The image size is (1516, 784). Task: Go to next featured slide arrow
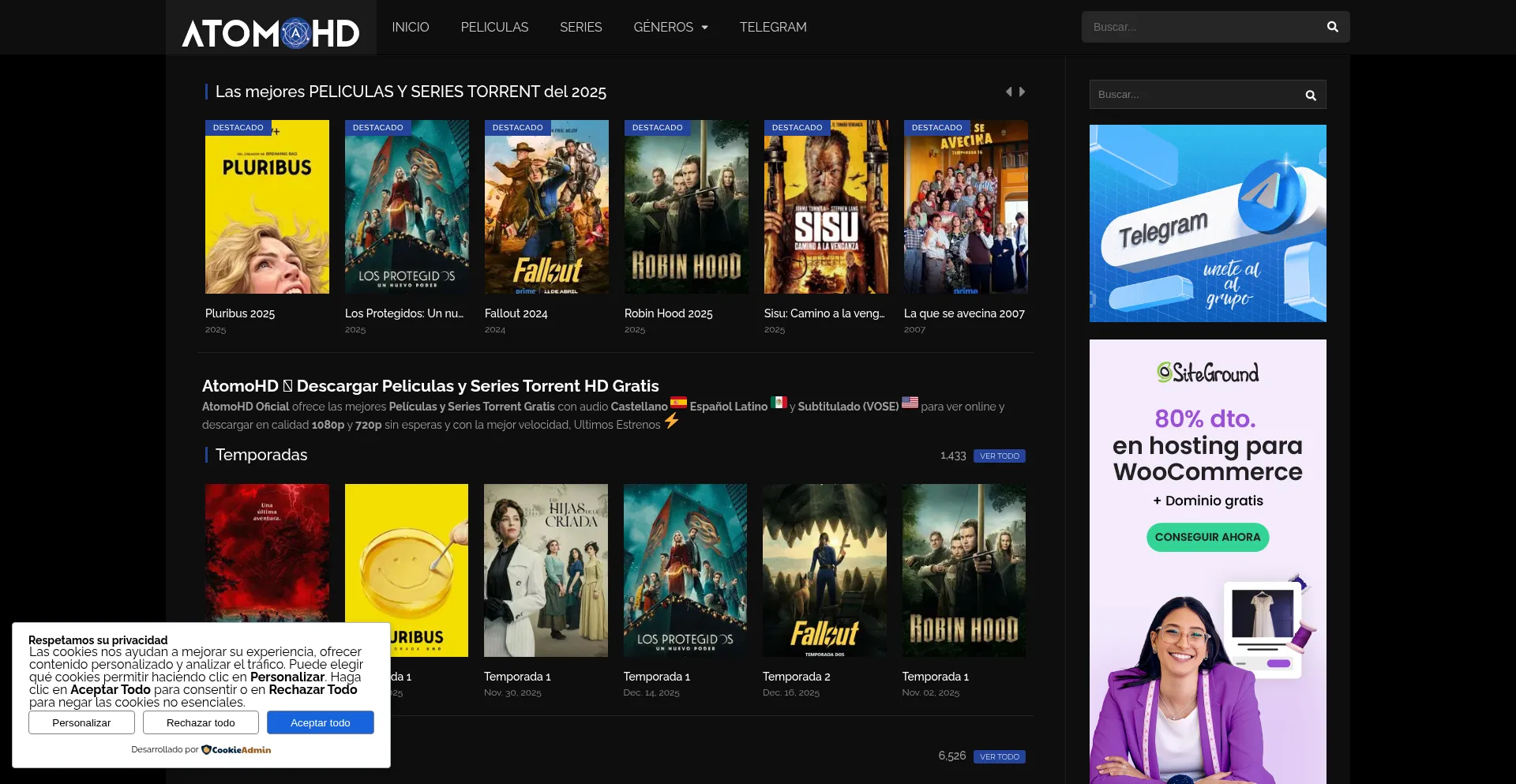1023,92
